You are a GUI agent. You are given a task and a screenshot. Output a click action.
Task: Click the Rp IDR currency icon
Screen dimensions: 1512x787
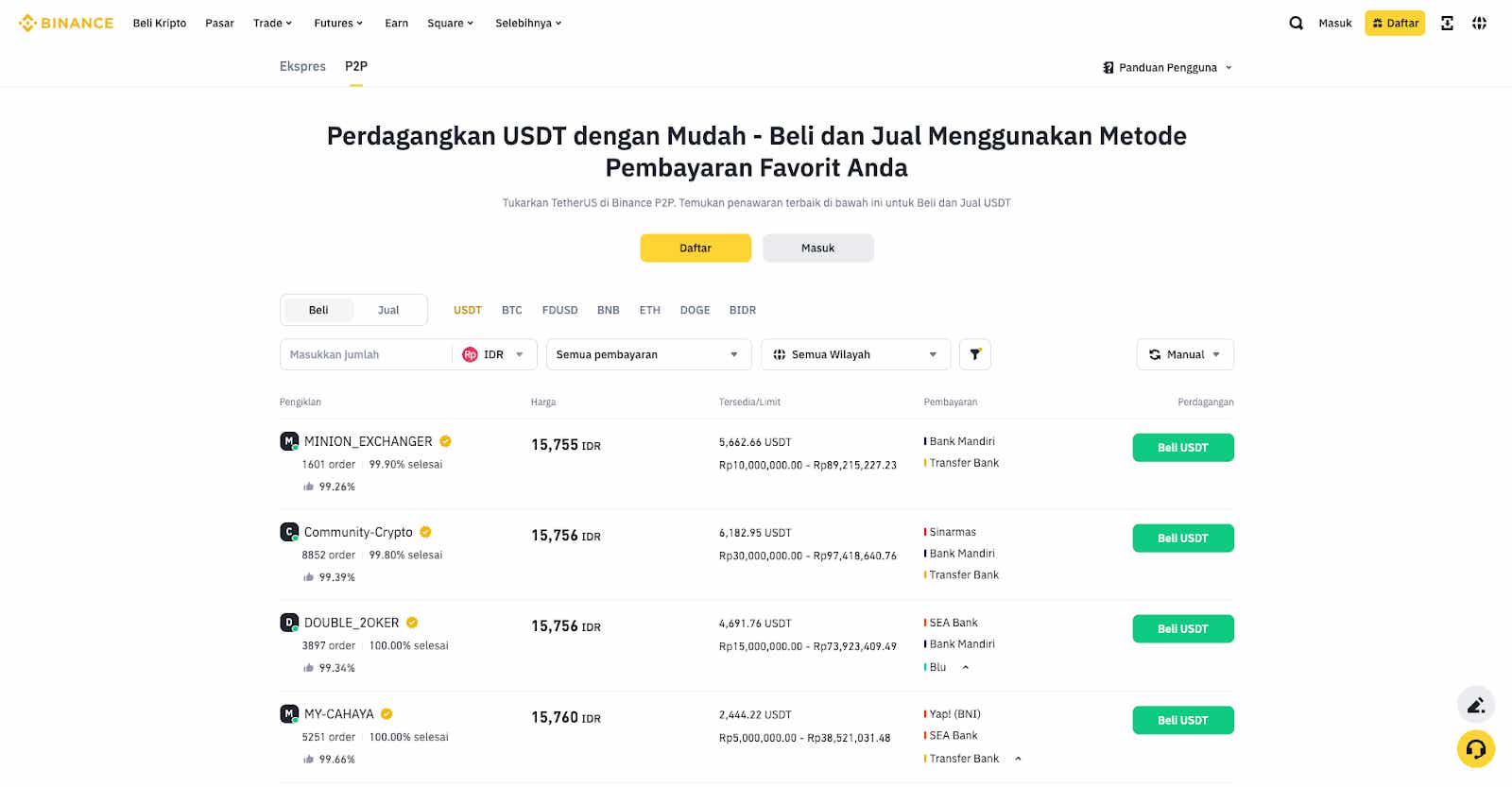[x=470, y=354]
